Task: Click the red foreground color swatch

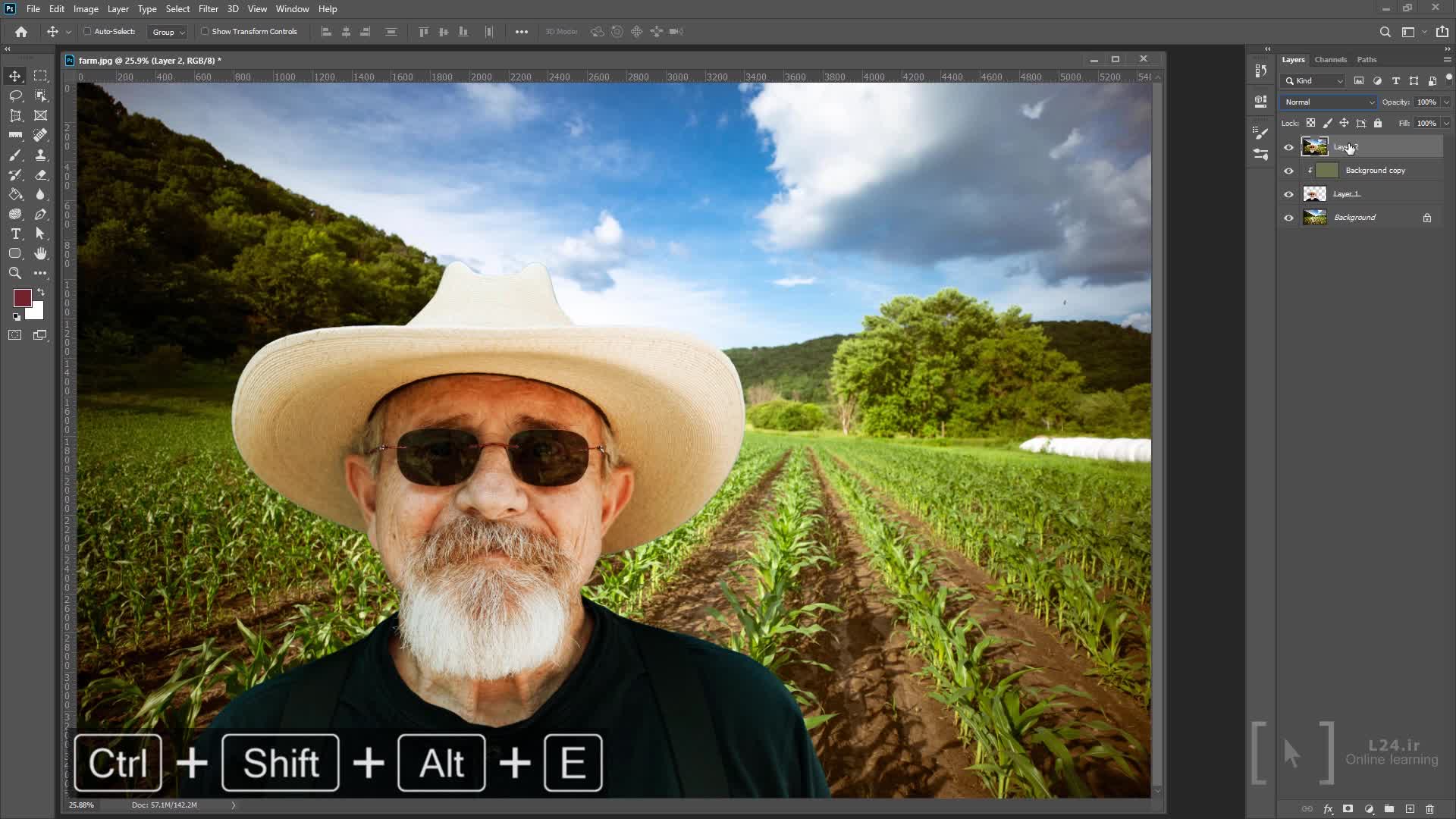Action: coord(21,298)
